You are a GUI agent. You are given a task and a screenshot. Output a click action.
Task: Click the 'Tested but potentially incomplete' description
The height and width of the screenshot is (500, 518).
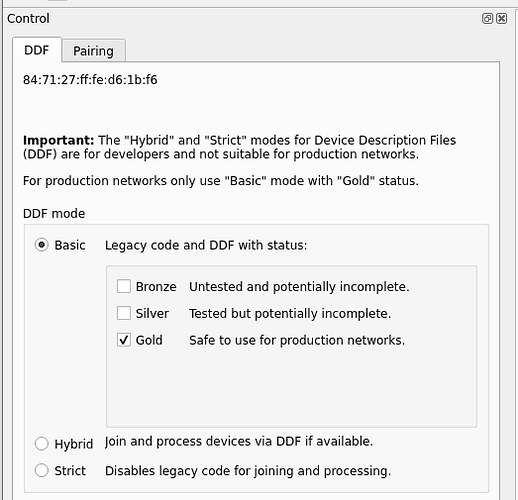[290, 314]
